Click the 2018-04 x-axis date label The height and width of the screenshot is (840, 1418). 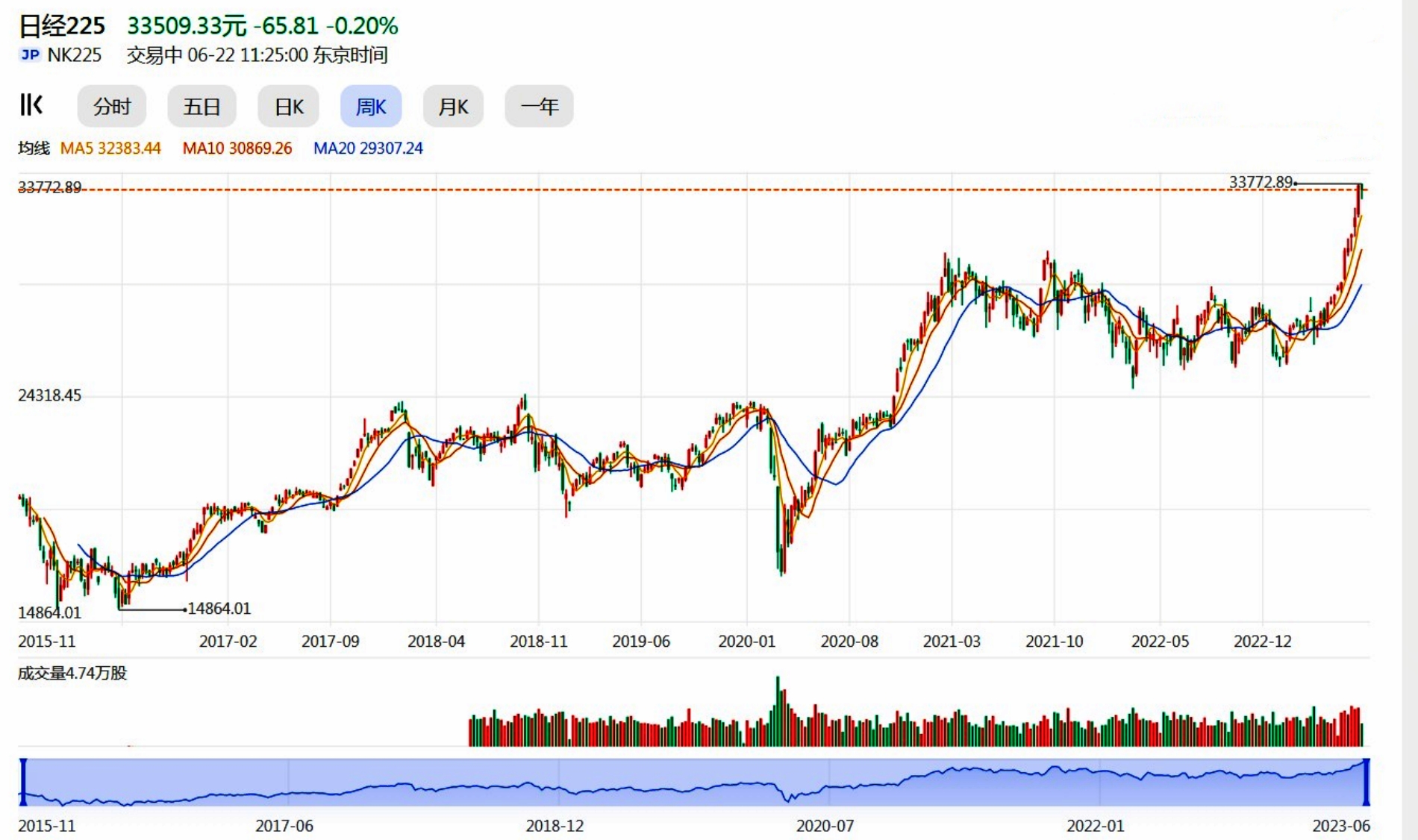(x=436, y=642)
